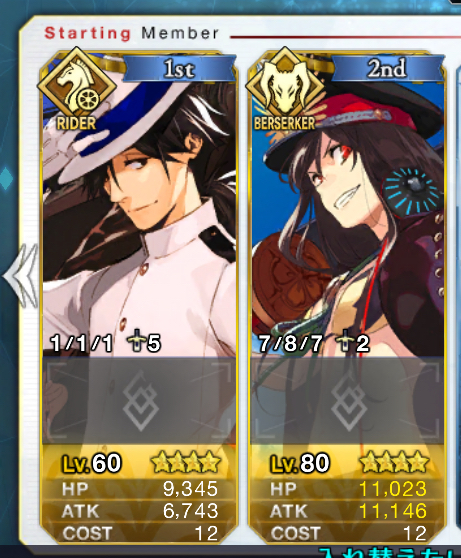
Task: Click the Rider class icon
Action: 77,89
